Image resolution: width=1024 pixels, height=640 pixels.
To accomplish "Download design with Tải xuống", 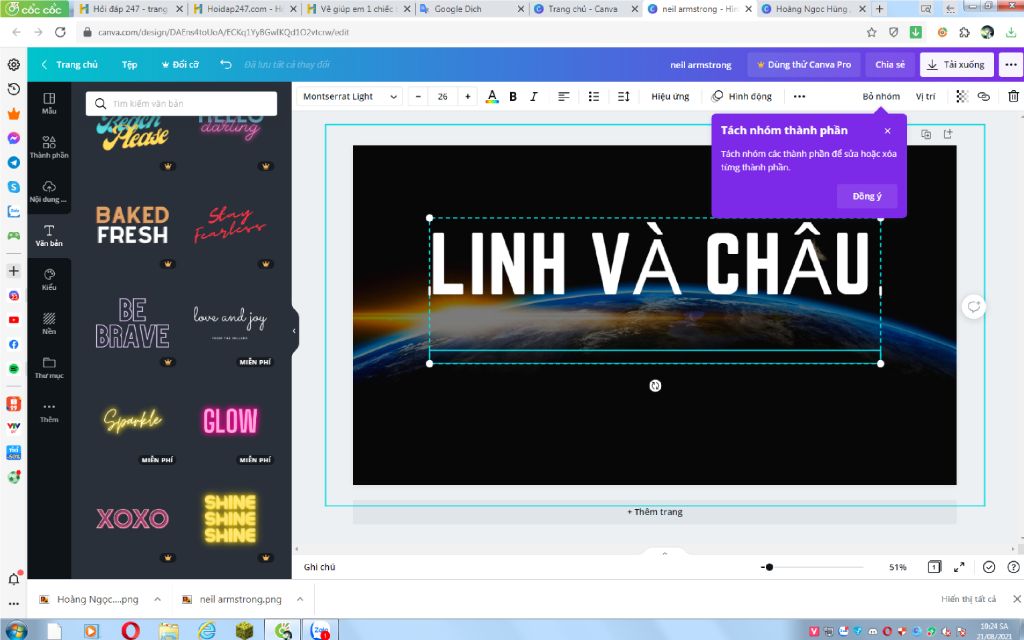I will point(957,65).
